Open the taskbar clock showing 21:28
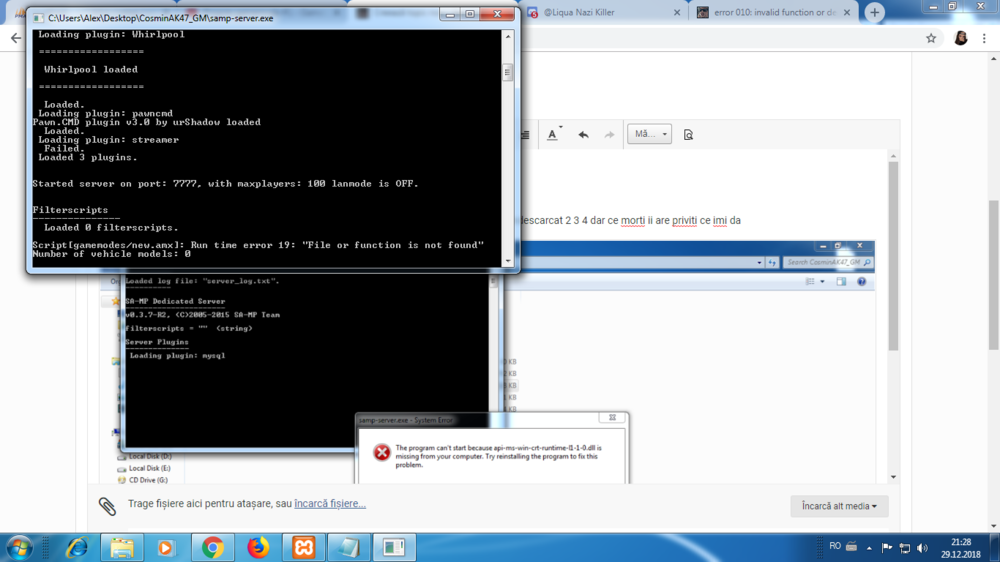The height and width of the screenshot is (562, 1000). [x=960, y=548]
